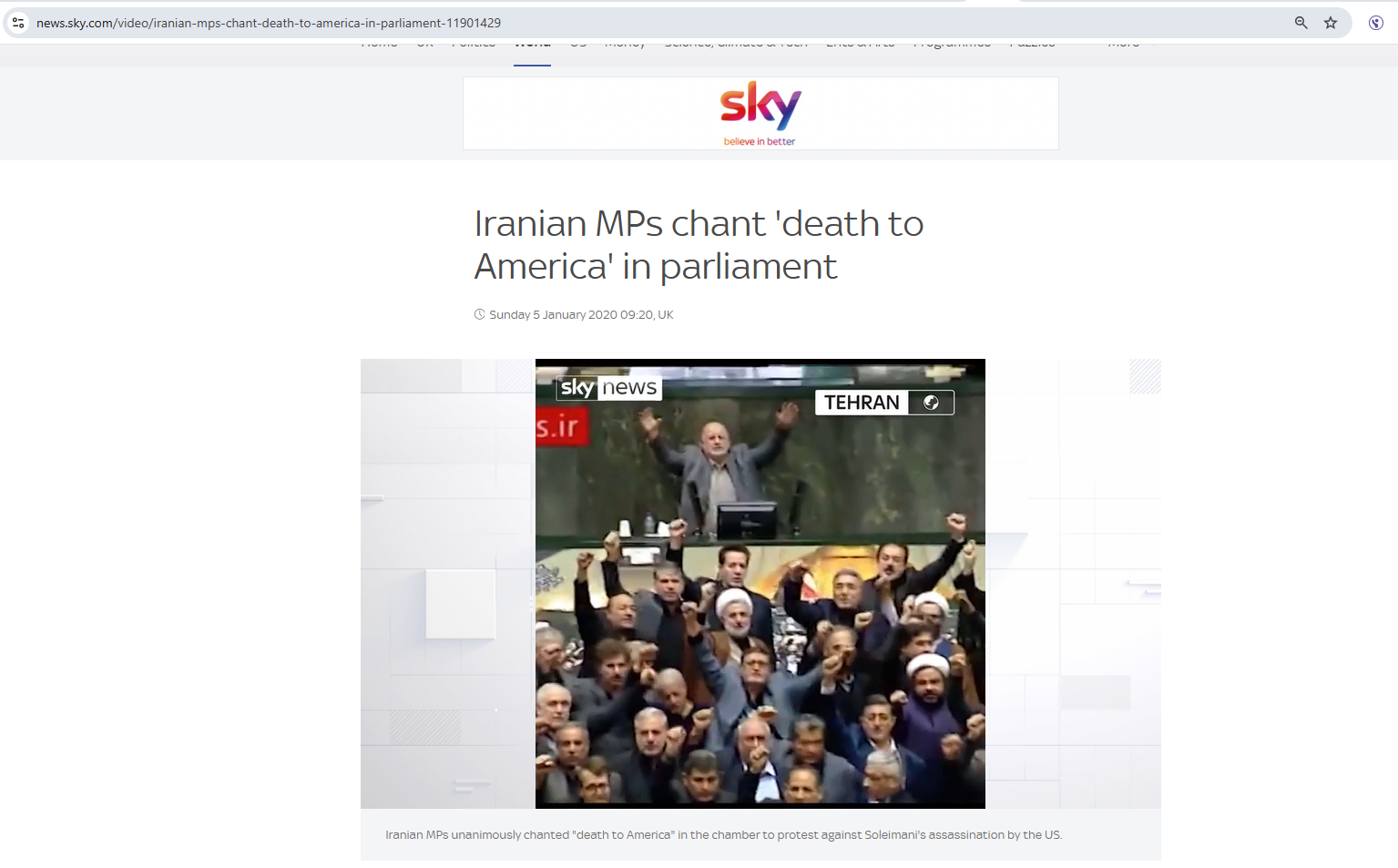Select the World navigation tab

click(532, 45)
